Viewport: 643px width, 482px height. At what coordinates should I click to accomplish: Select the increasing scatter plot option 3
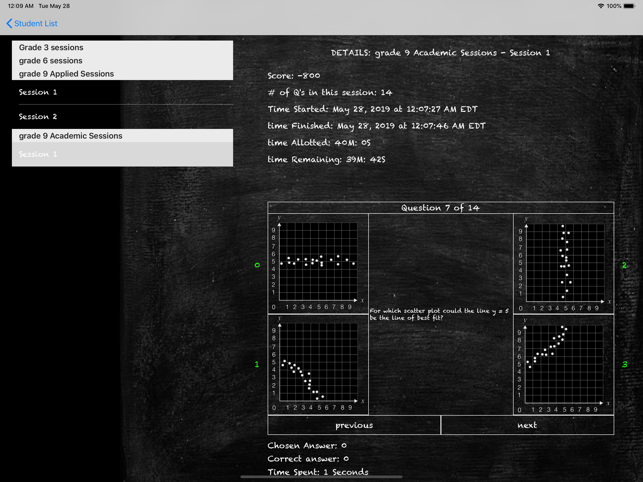click(x=564, y=365)
